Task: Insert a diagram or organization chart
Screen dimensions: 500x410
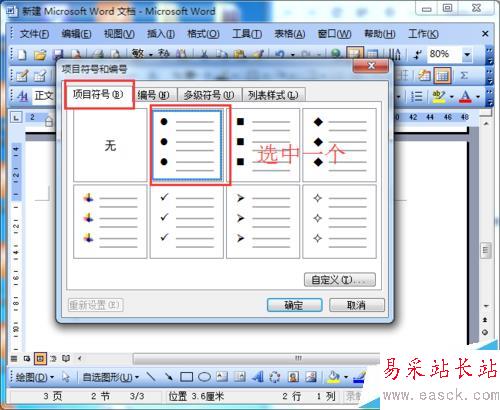Action: (275, 377)
